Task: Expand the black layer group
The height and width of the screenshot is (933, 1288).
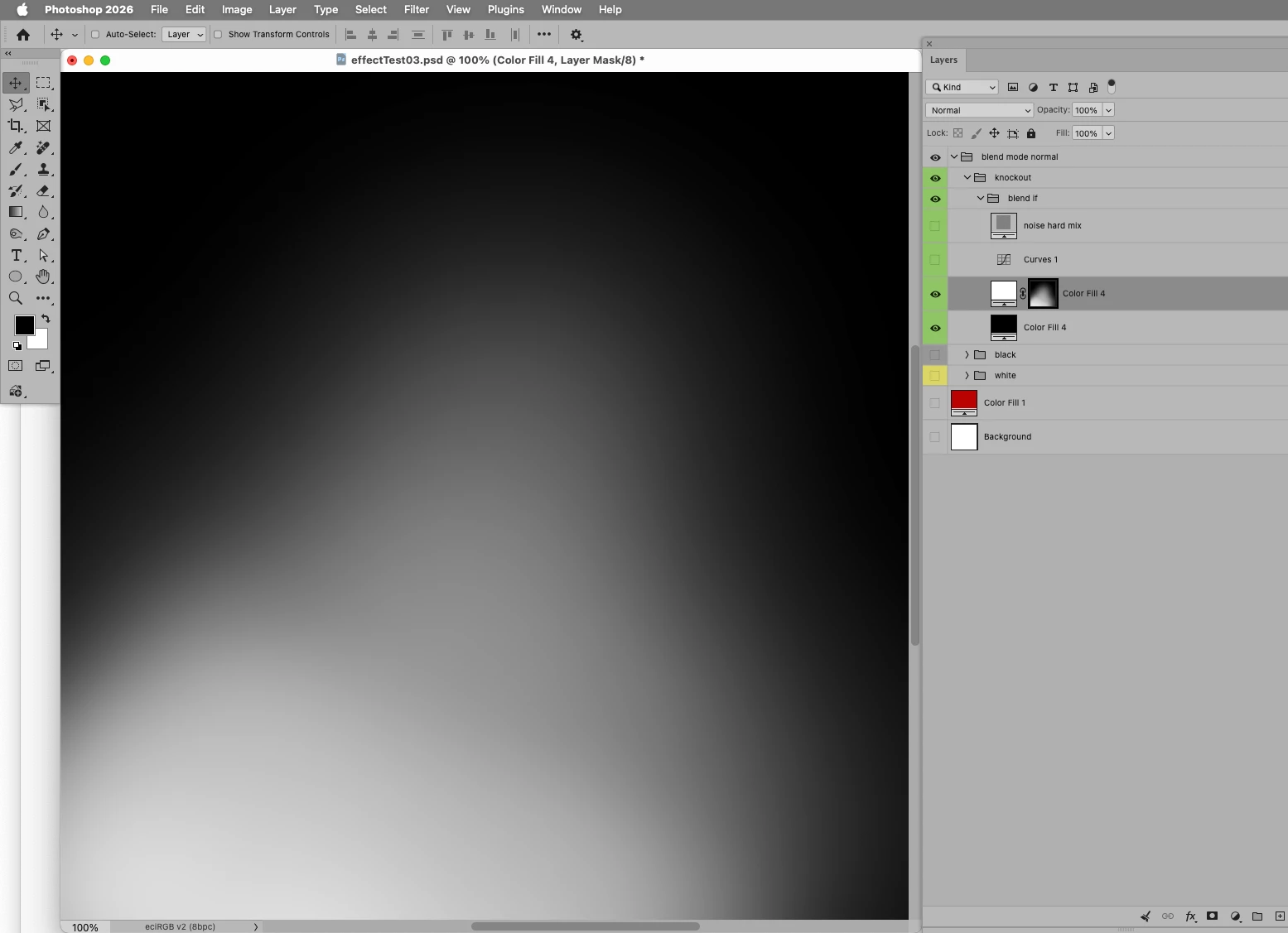Action: coord(967,354)
